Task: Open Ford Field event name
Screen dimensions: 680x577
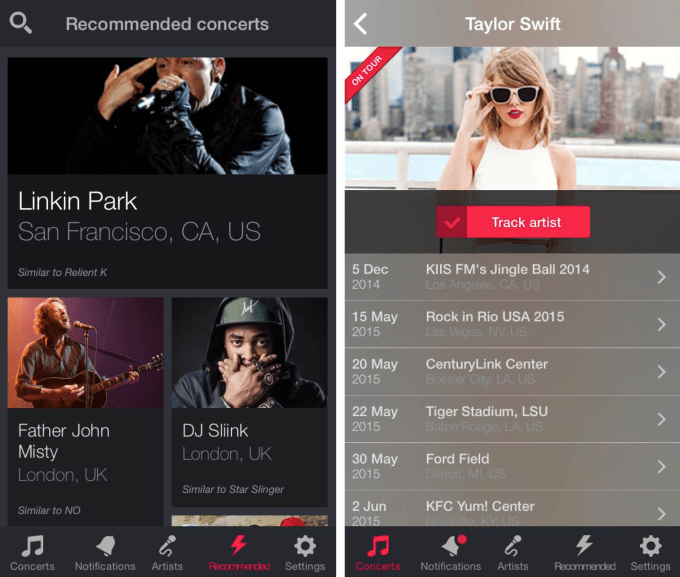Action: pos(458,459)
